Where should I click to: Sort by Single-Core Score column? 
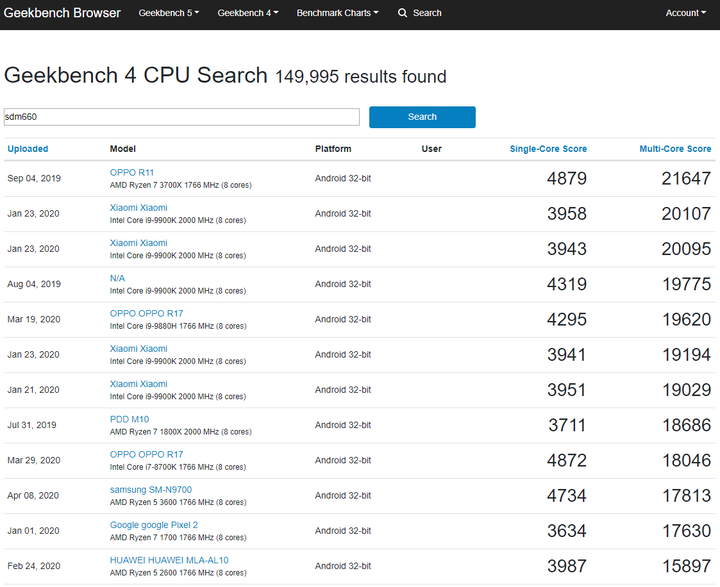click(548, 149)
